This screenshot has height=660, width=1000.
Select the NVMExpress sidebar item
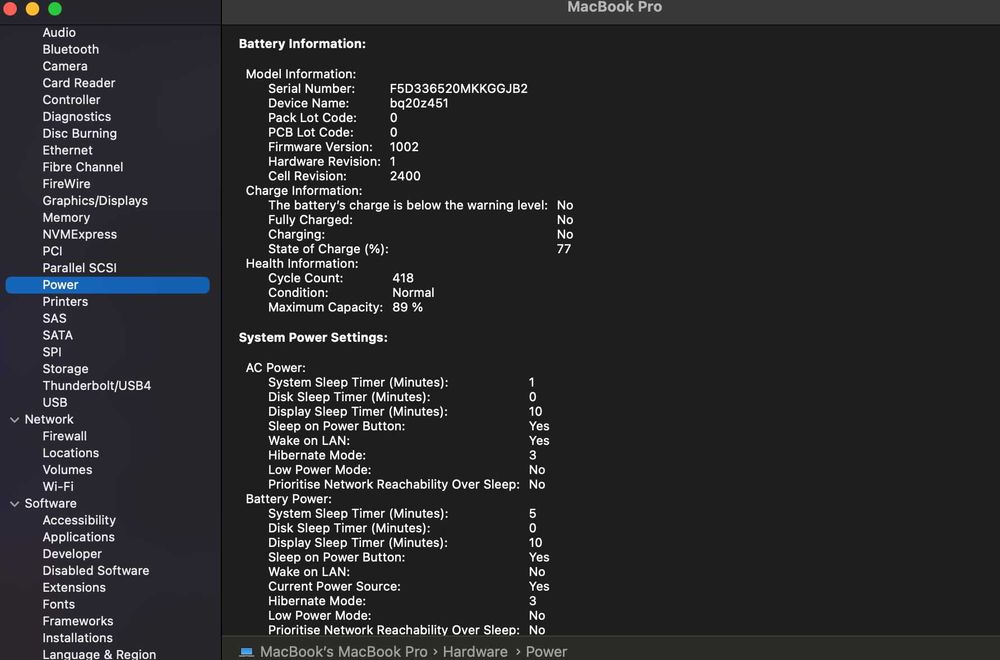tap(79, 235)
